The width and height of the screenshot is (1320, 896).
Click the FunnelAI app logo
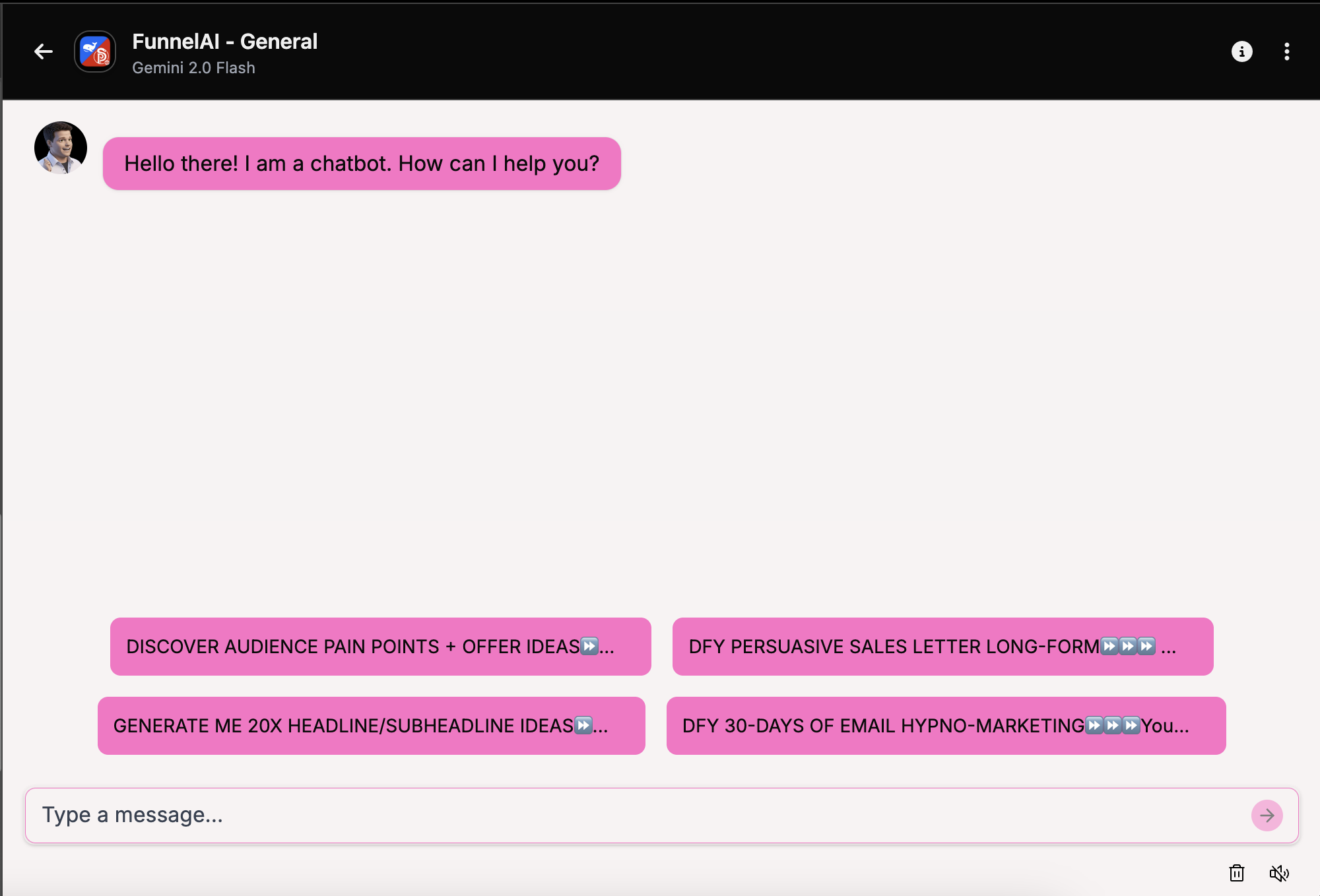(95, 51)
